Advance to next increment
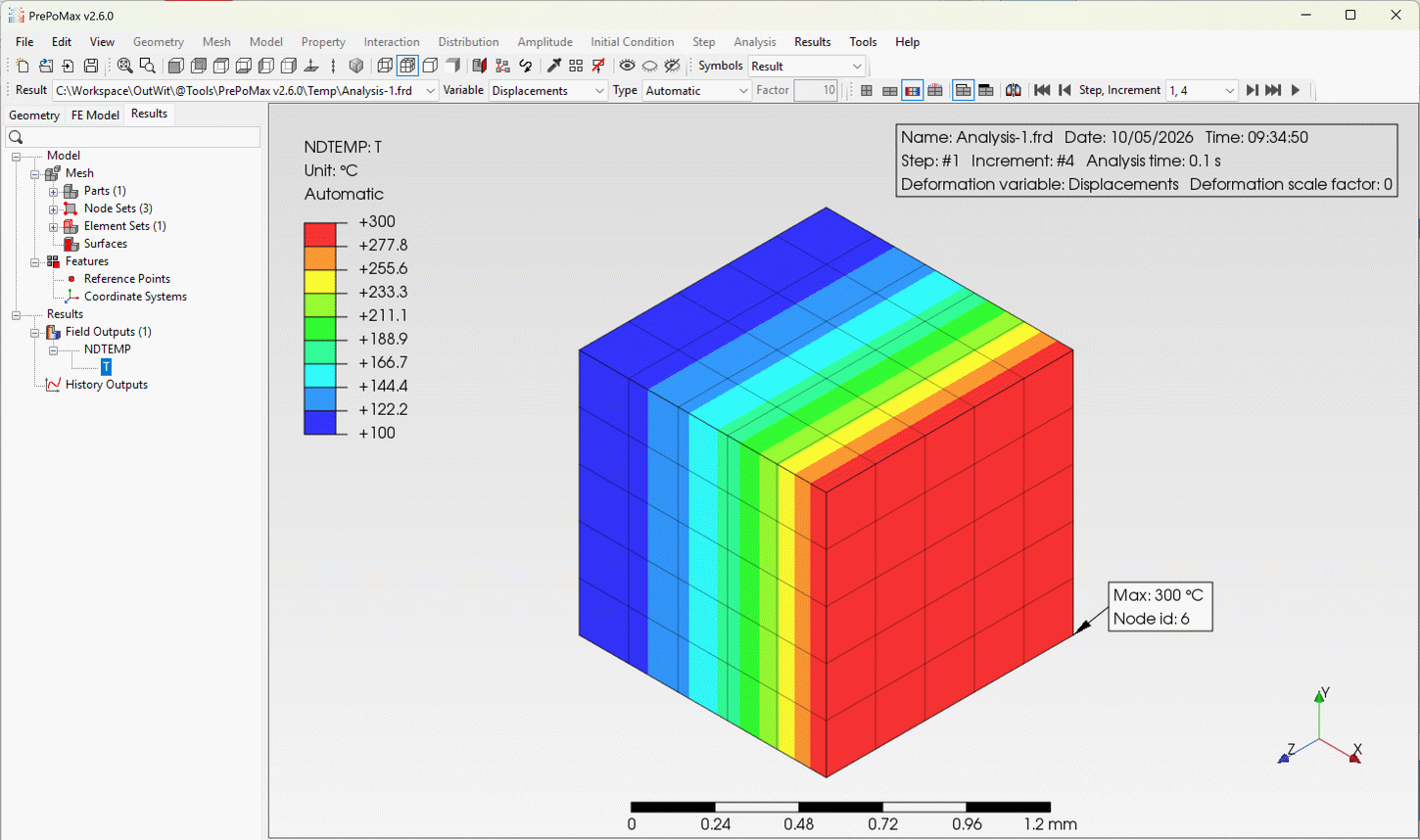The width and height of the screenshot is (1420, 840). point(1252,90)
